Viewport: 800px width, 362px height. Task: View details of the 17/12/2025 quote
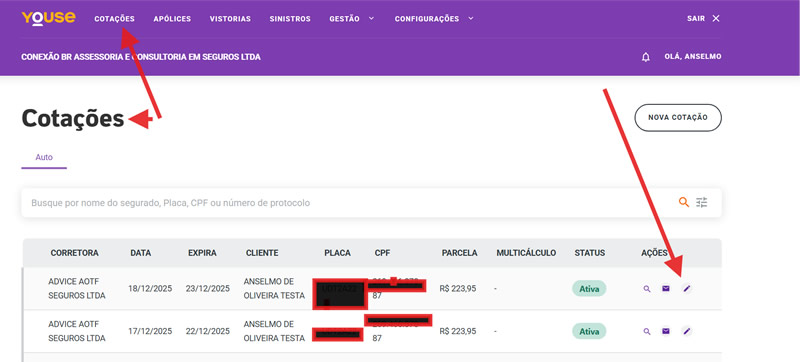[x=647, y=331]
